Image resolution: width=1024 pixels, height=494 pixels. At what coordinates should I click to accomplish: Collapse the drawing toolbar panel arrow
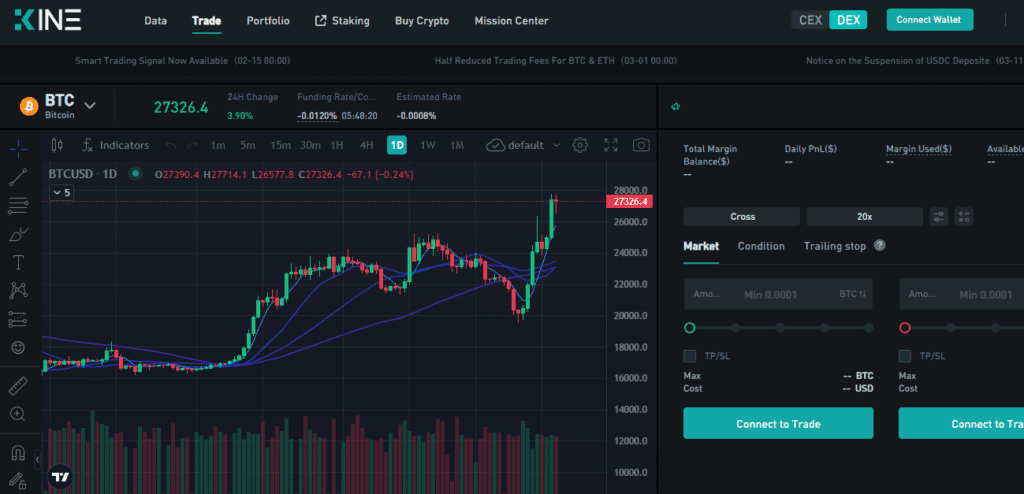pyautogui.click(x=37, y=459)
